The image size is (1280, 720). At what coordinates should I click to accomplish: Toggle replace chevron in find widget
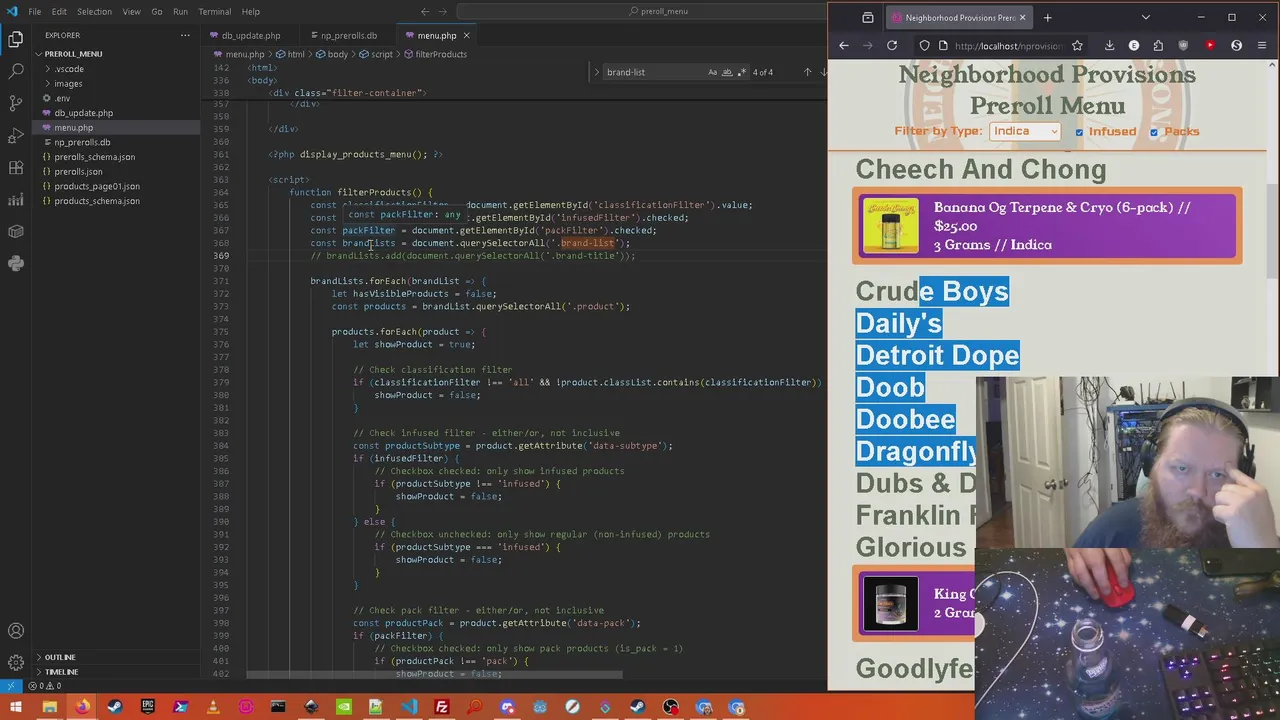[596, 72]
